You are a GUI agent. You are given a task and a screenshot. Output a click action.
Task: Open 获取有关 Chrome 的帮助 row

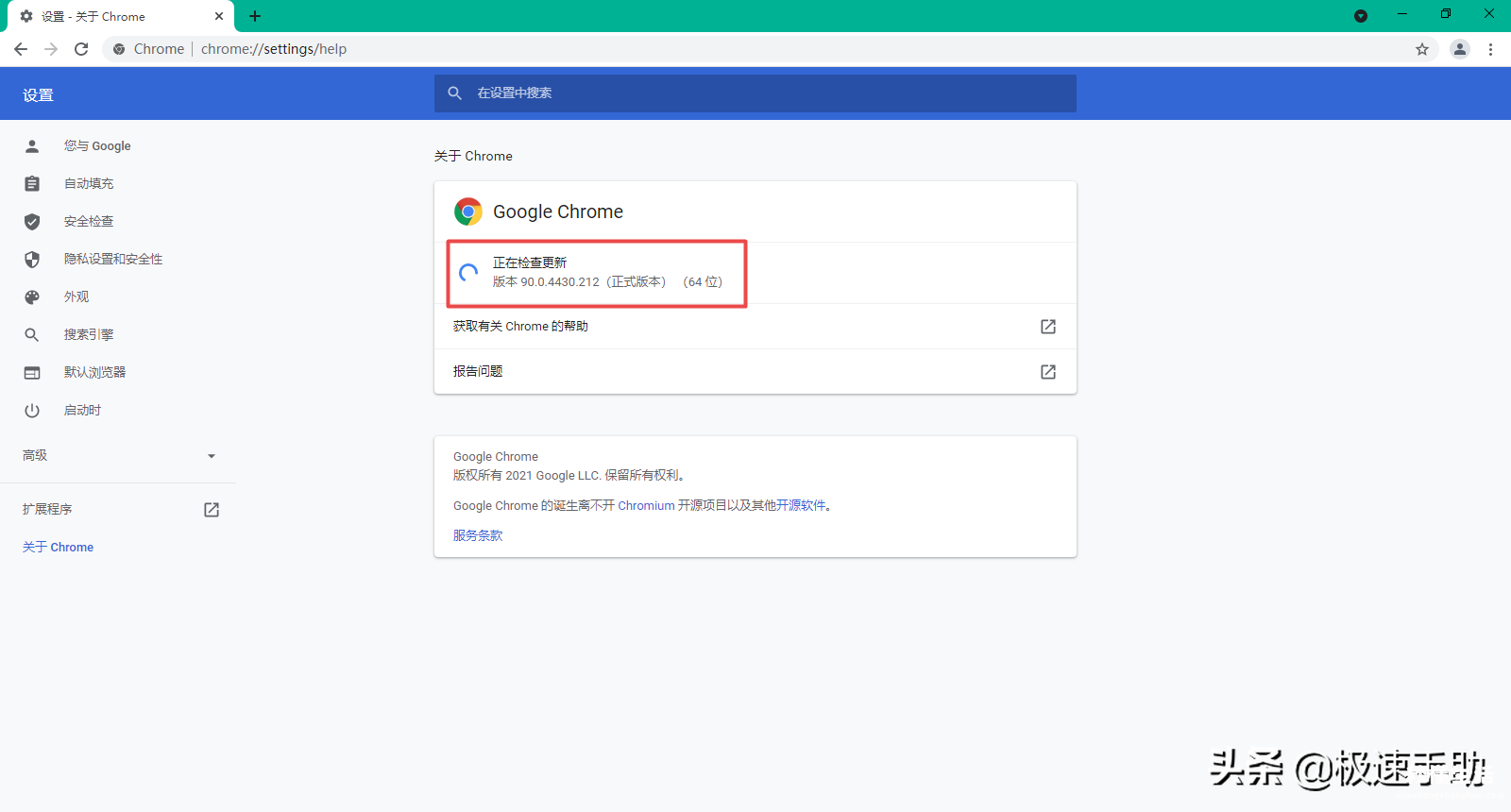point(755,327)
